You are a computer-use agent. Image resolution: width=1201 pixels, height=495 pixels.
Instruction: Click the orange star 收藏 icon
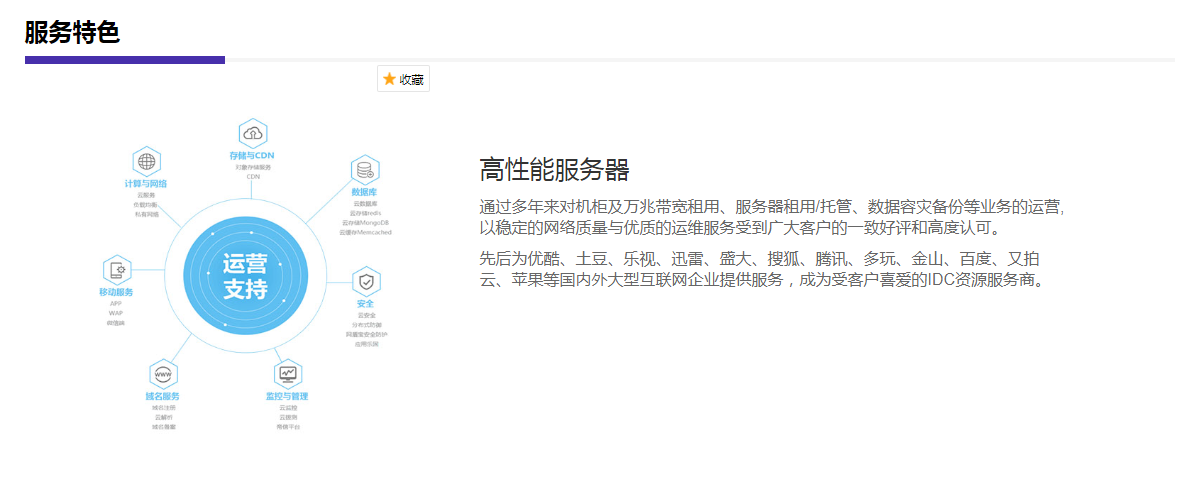click(x=390, y=80)
